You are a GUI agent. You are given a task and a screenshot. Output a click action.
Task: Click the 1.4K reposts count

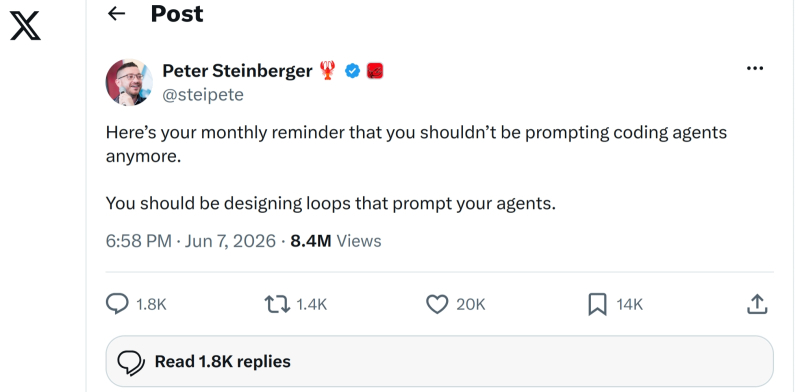point(311,305)
